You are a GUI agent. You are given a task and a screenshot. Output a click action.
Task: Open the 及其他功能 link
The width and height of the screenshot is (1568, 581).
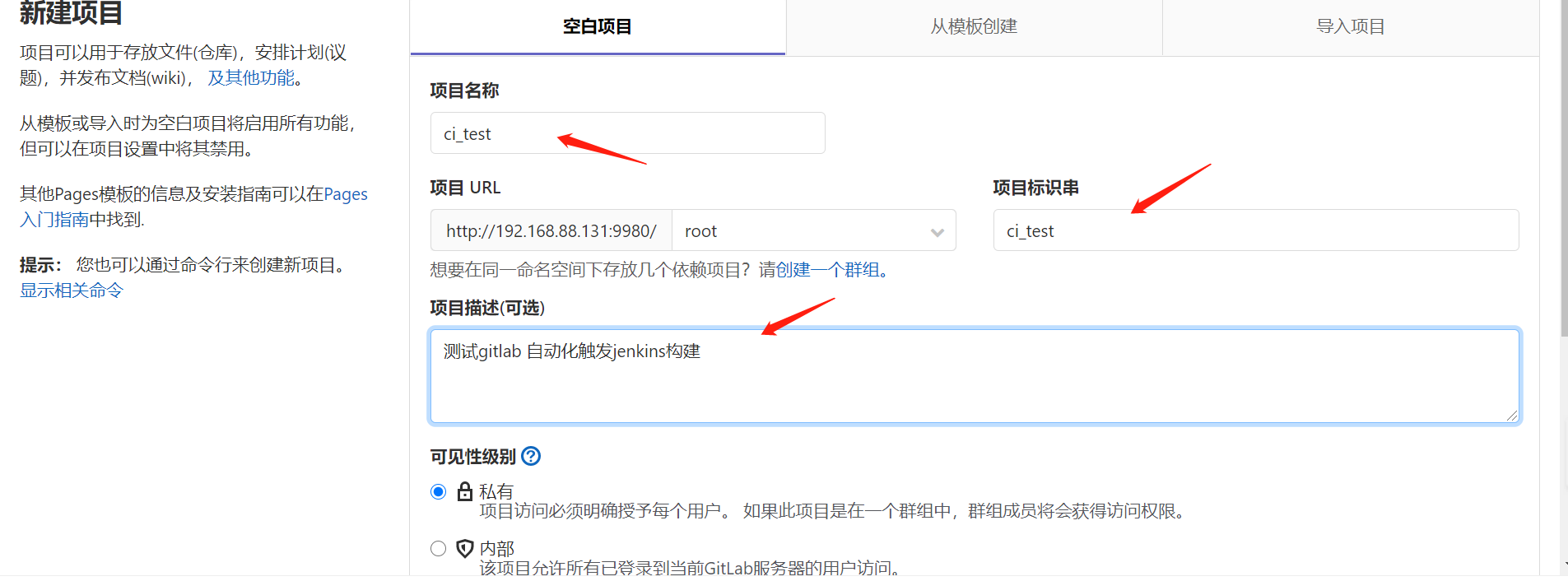(251, 77)
